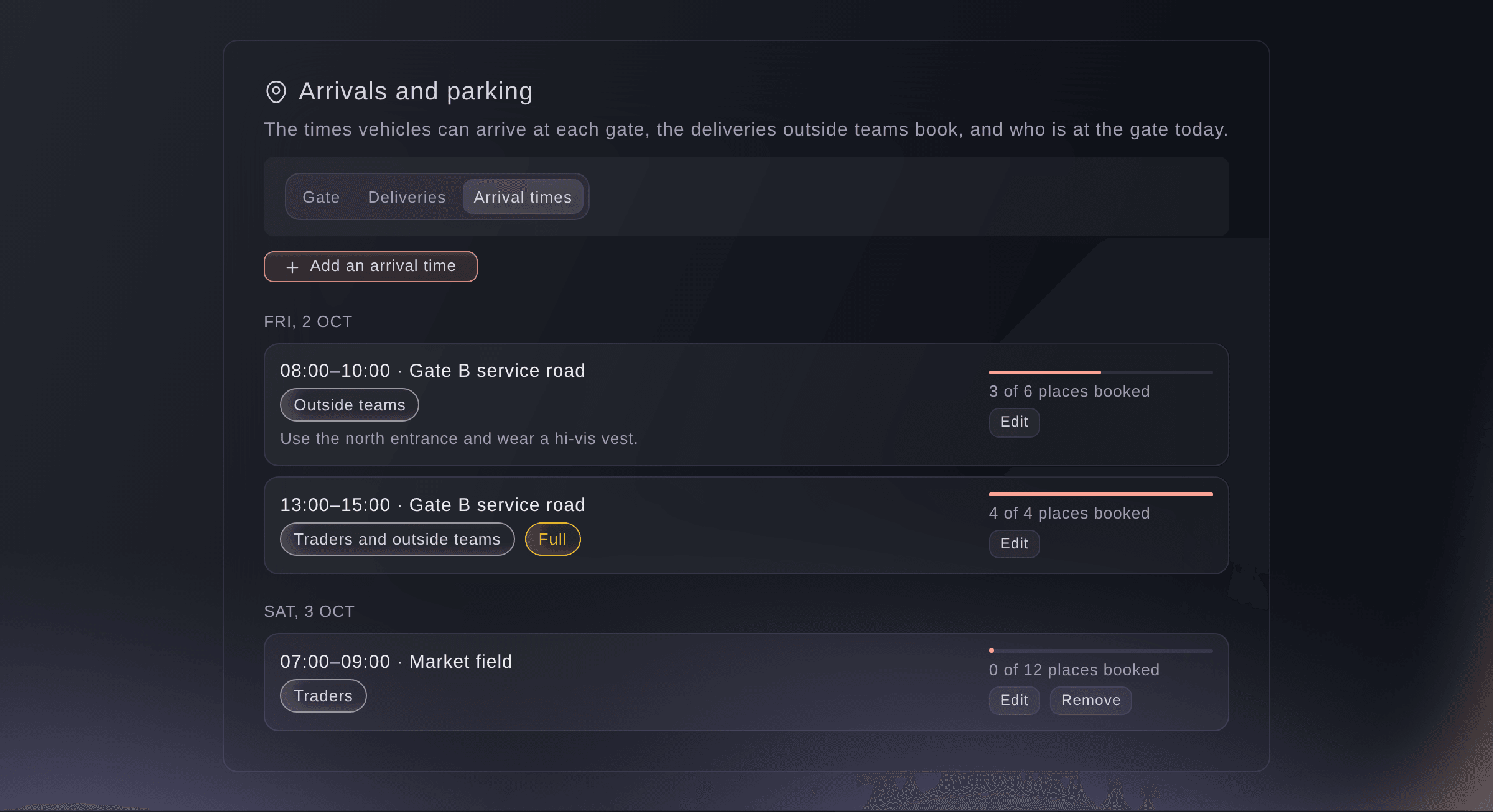Click the location pin icon beside the heading
Image resolution: width=1493 pixels, height=812 pixels.
click(276, 92)
